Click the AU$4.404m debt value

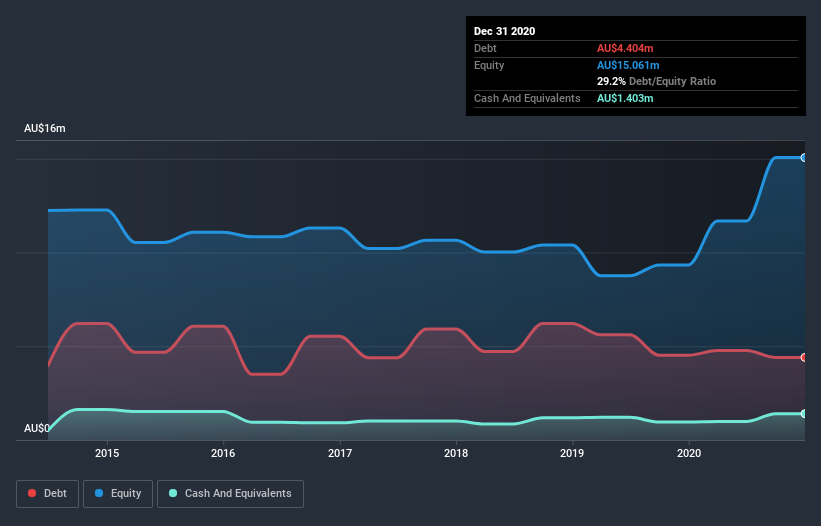(625, 48)
